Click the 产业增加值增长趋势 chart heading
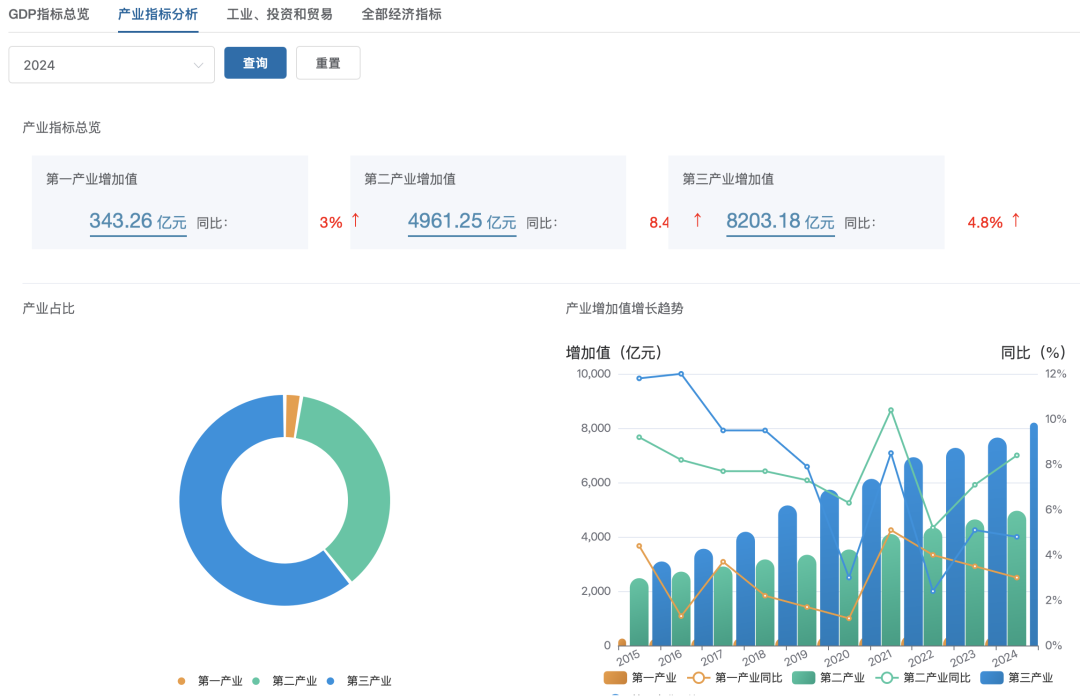The height and width of the screenshot is (698, 1080). tap(624, 309)
